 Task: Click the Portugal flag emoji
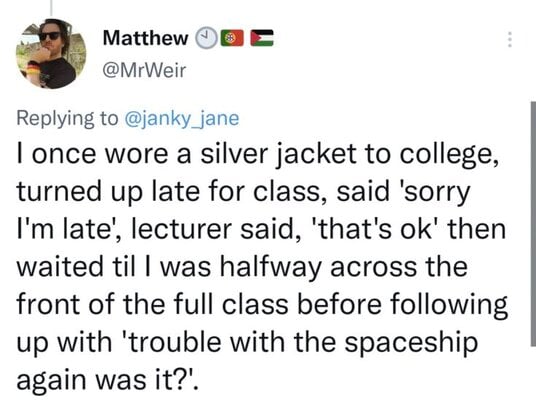coord(232,38)
